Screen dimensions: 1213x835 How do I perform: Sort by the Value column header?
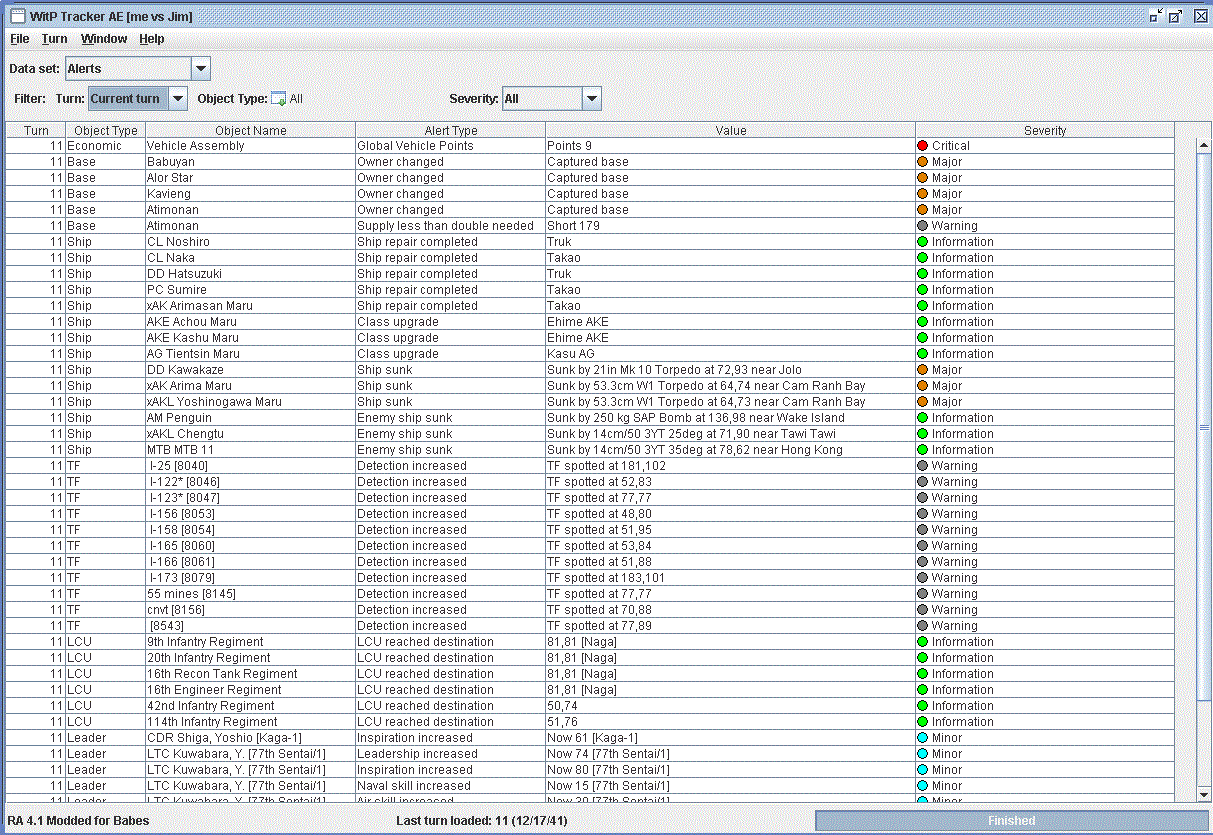[x=731, y=130]
